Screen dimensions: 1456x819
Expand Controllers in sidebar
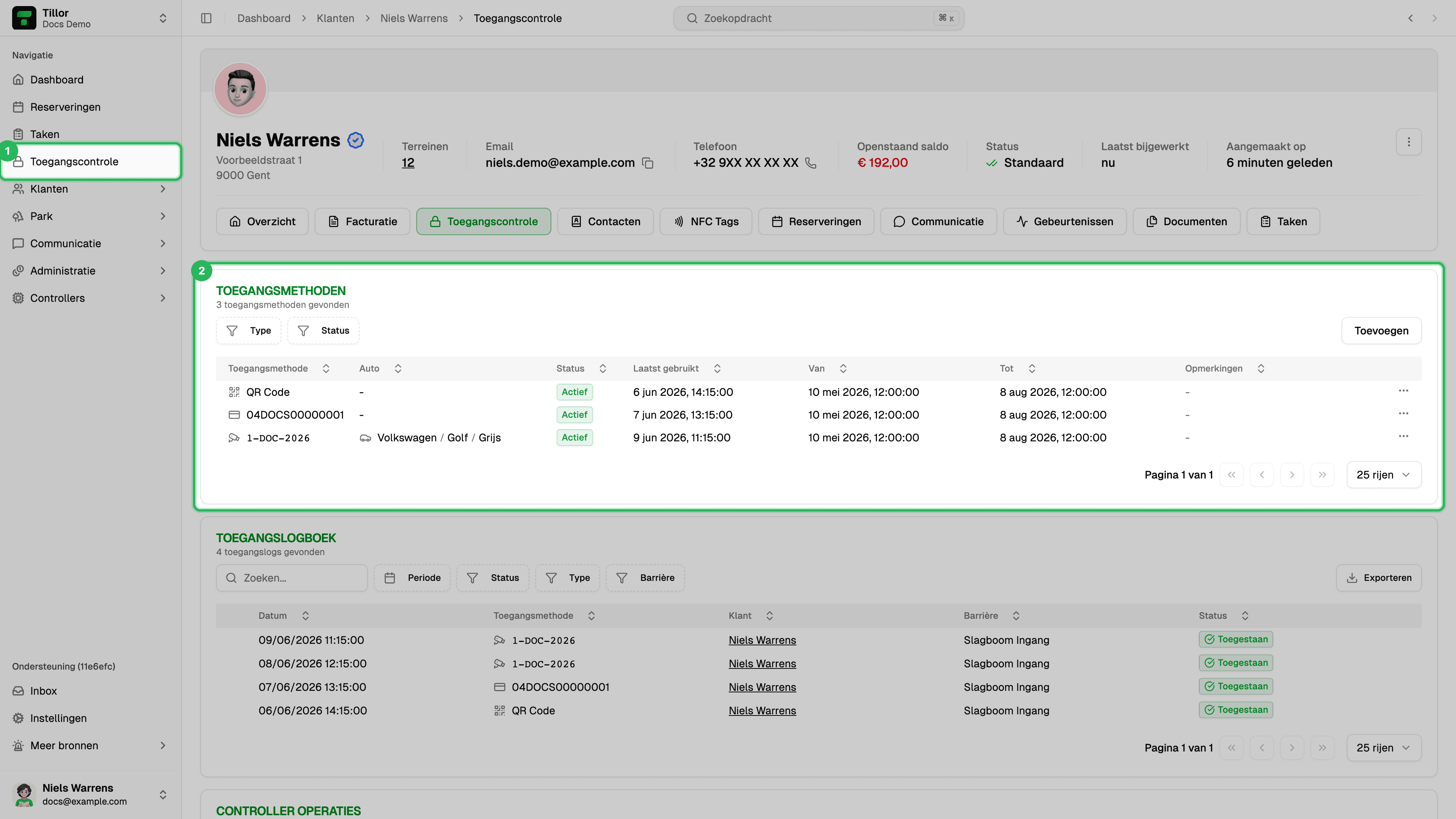pyautogui.click(x=163, y=298)
